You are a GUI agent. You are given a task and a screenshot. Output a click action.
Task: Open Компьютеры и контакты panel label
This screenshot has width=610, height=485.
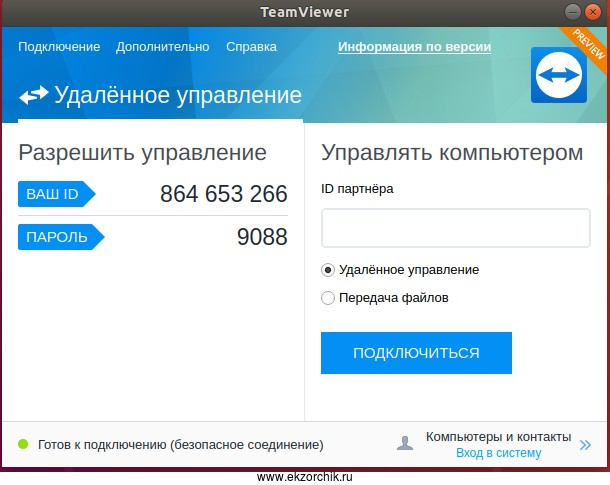click(x=498, y=436)
